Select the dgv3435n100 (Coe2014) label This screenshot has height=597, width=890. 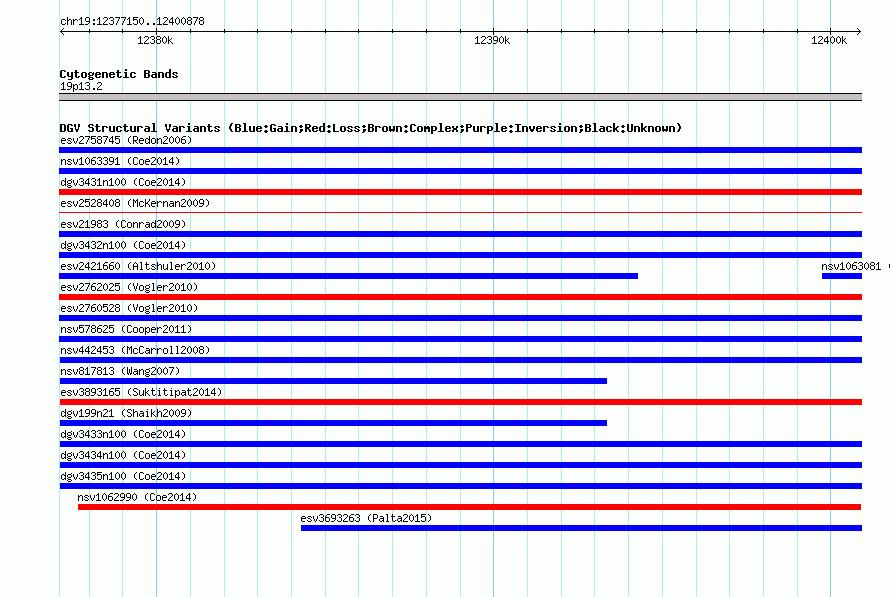[x=123, y=476]
